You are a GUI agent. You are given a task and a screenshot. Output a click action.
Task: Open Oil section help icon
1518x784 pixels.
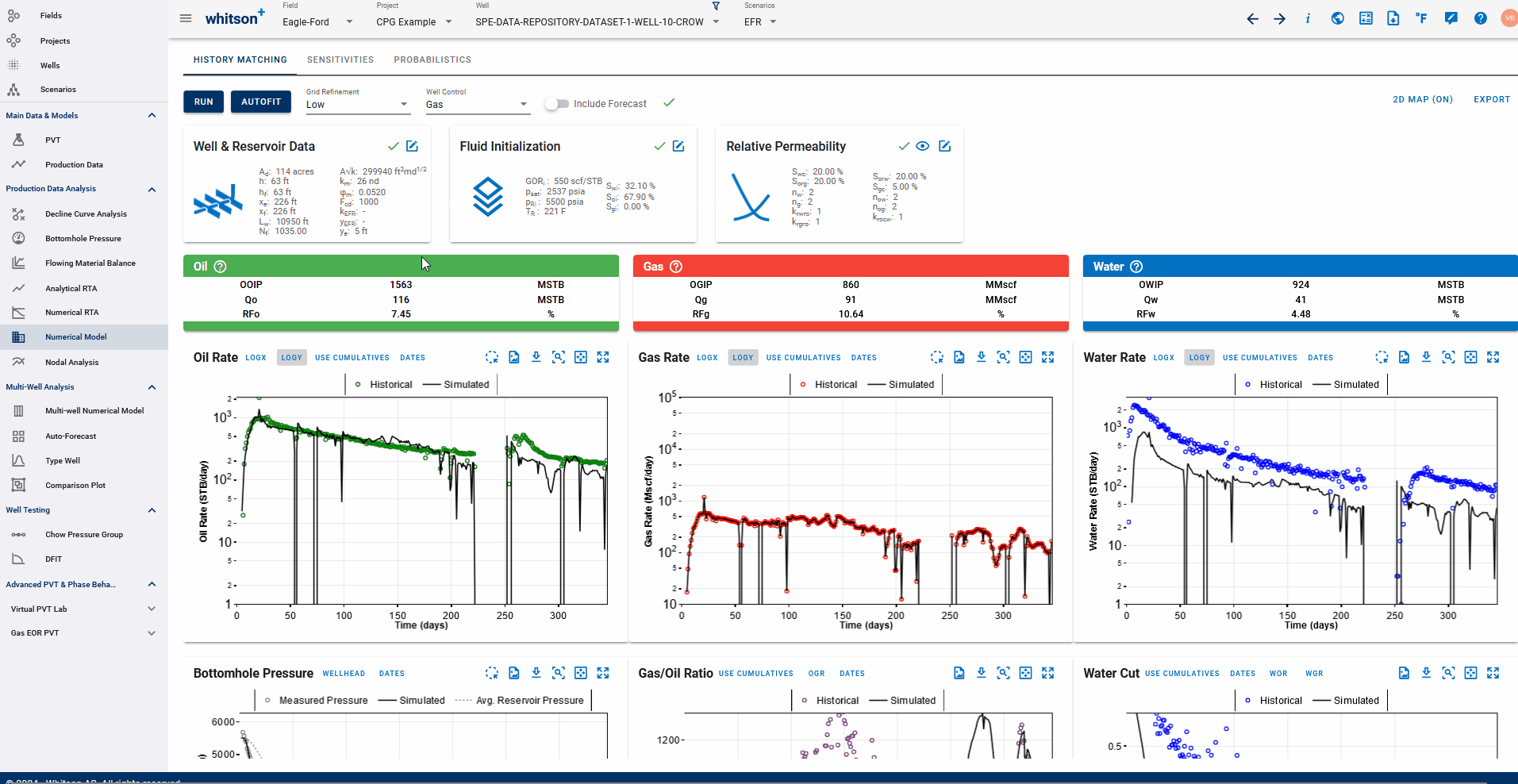pyautogui.click(x=221, y=267)
